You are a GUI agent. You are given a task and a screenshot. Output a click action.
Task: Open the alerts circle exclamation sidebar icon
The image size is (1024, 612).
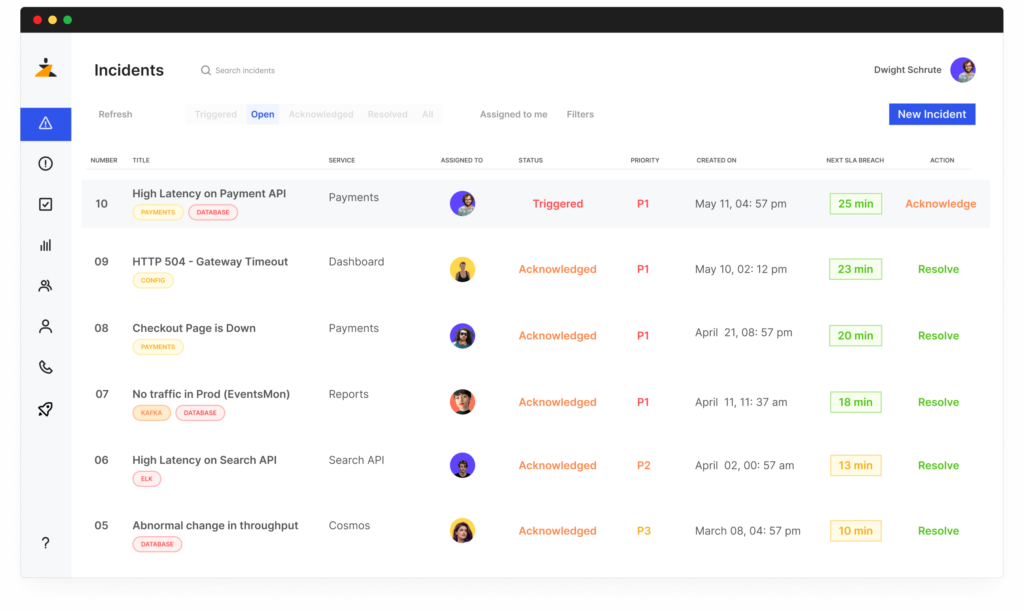[45, 164]
